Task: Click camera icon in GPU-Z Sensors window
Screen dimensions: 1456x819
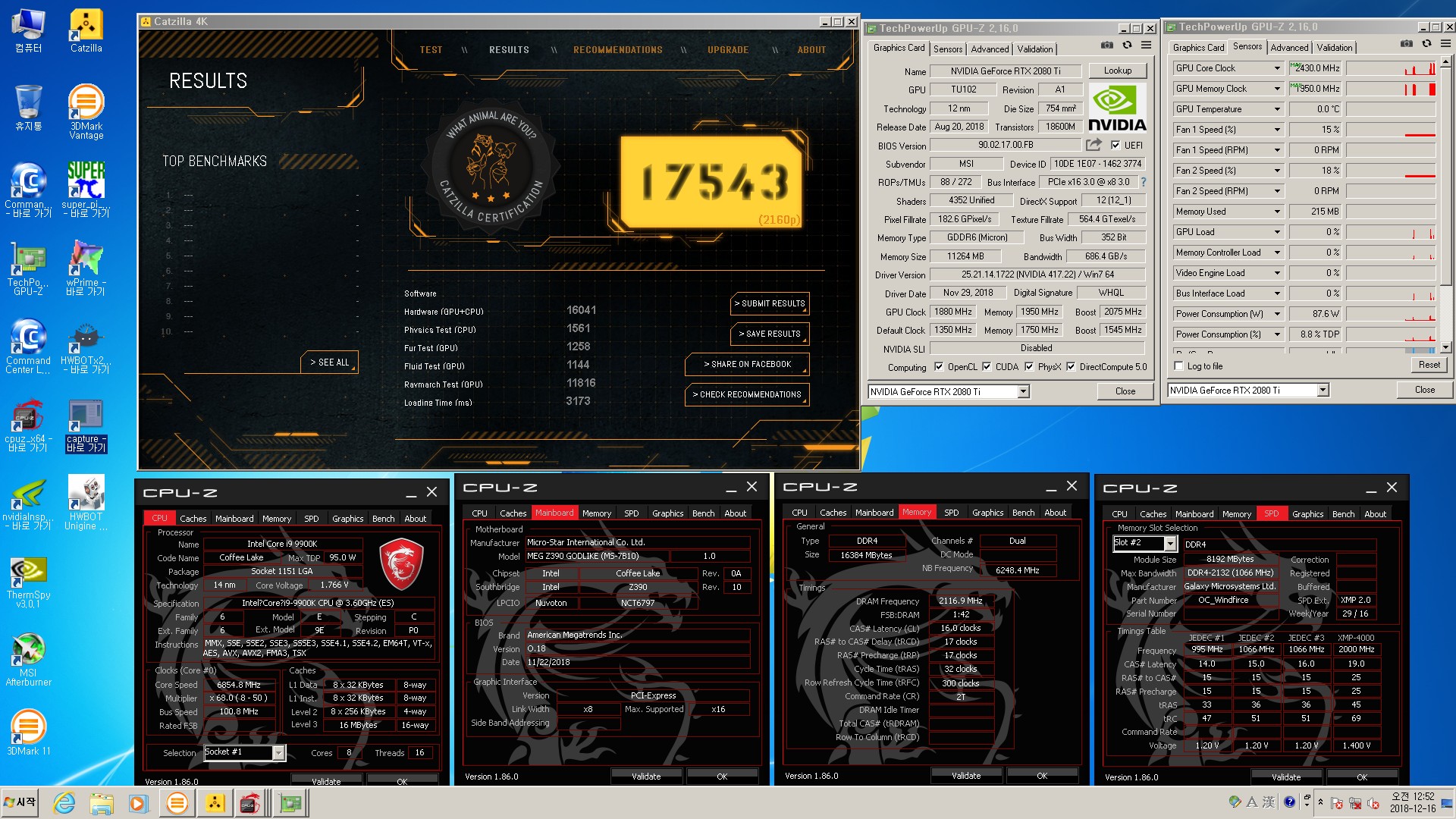Action: pyautogui.click(x=1407, y=44)
